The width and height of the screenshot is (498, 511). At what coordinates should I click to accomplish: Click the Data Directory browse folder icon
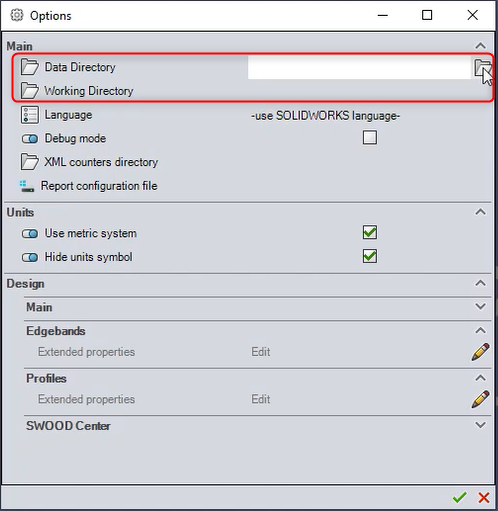click(x=482, y=67)
